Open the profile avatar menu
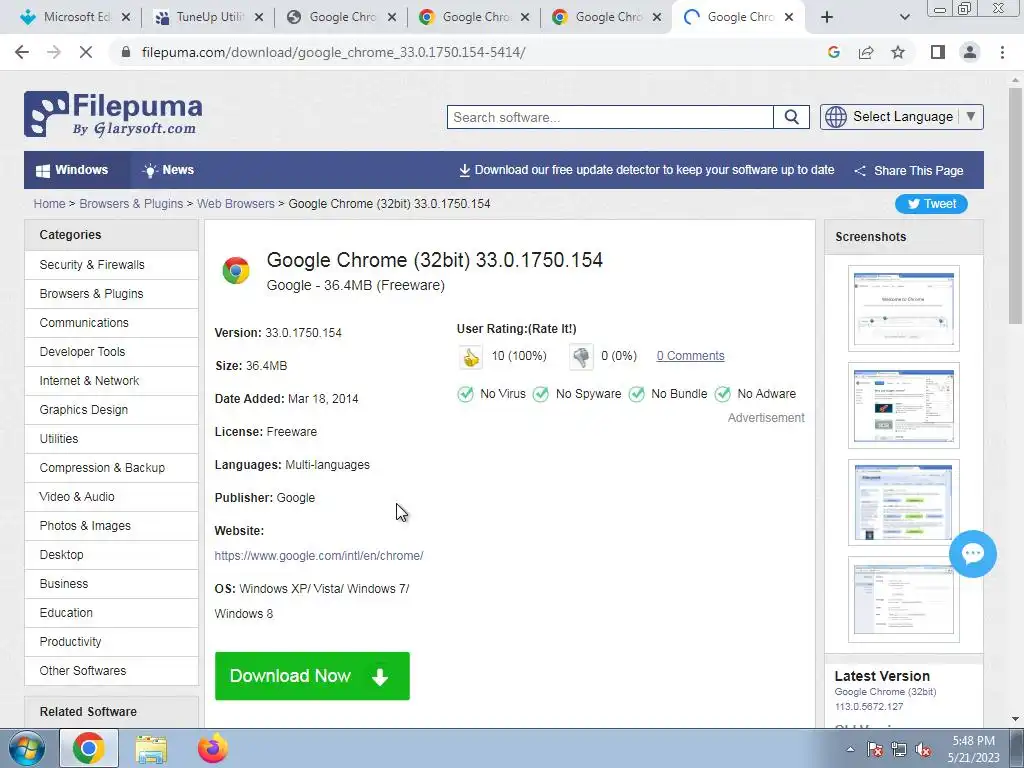Screen dimensions: 1024x768 (970, 52)
